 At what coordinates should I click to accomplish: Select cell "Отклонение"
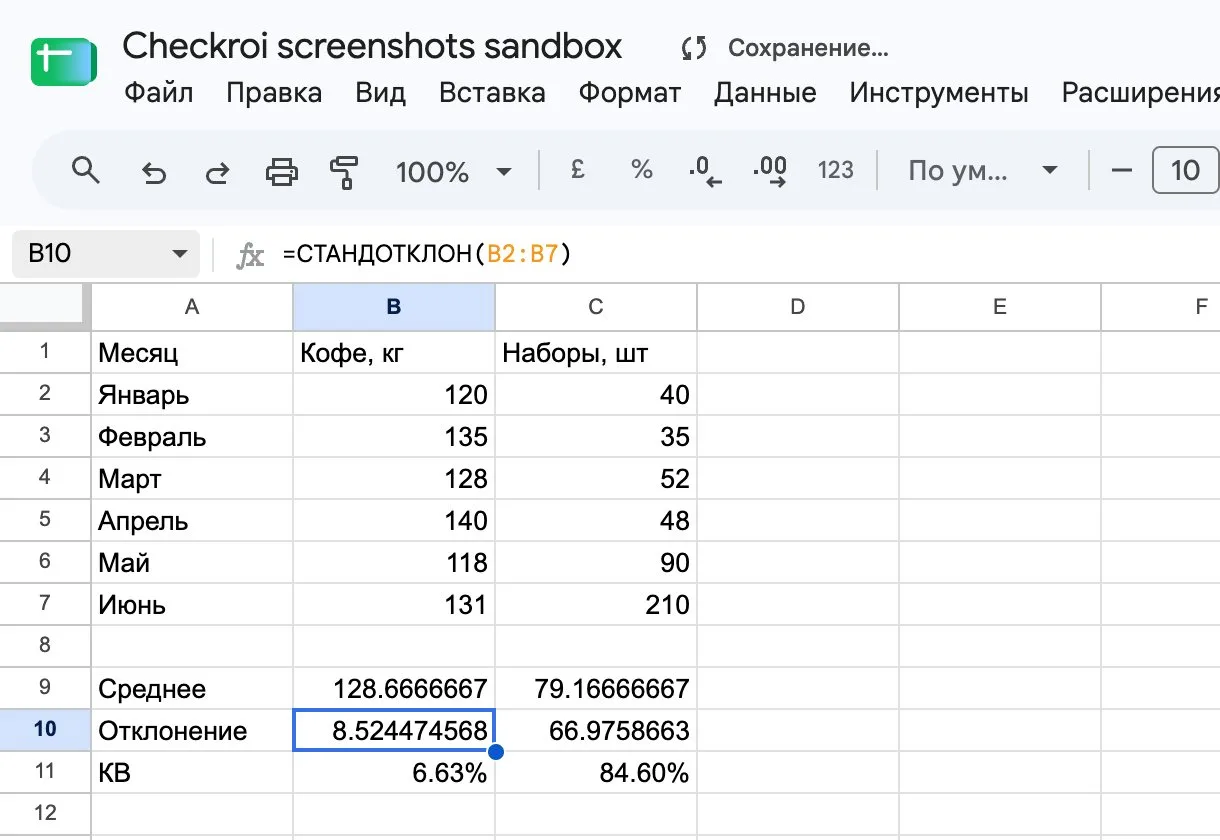(x=192, y=730)
